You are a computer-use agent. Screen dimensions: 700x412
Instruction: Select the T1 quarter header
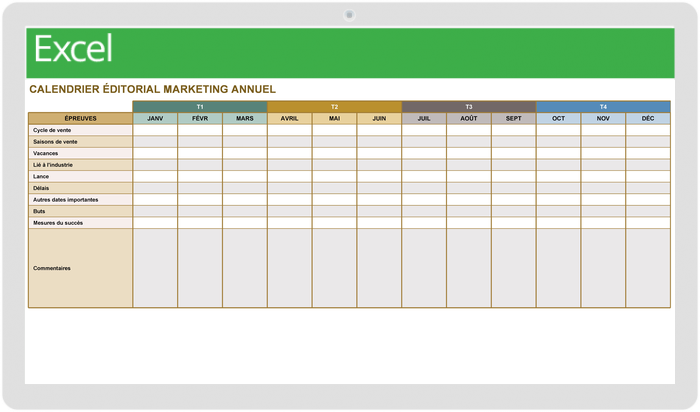tap(200, 107)
